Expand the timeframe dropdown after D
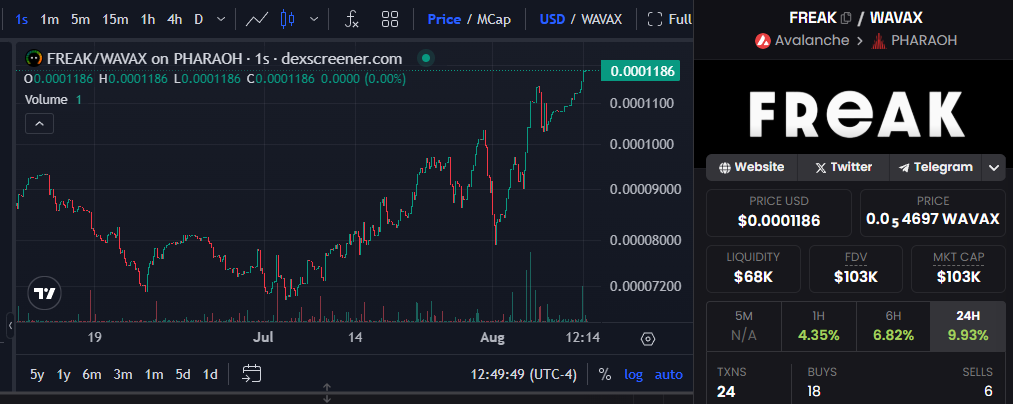Screen dimensions: 1013x404 (221, 19)
